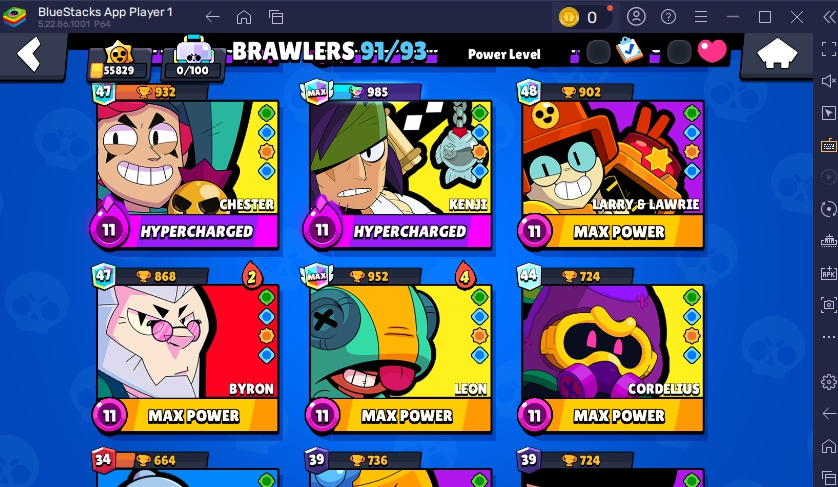This screenshot has height=487, width=838.
Task: Choose the Cordelius brawler card
Action: pyautogui.click(x=610, y=350)
